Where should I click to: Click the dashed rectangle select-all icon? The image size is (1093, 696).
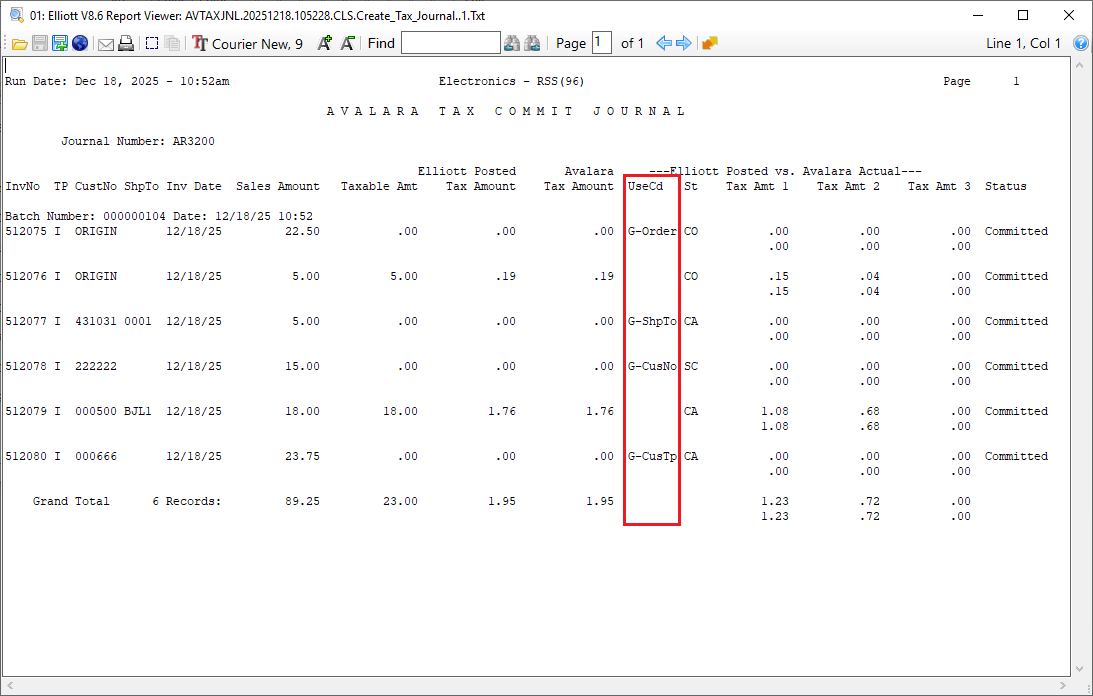point(152,43)
